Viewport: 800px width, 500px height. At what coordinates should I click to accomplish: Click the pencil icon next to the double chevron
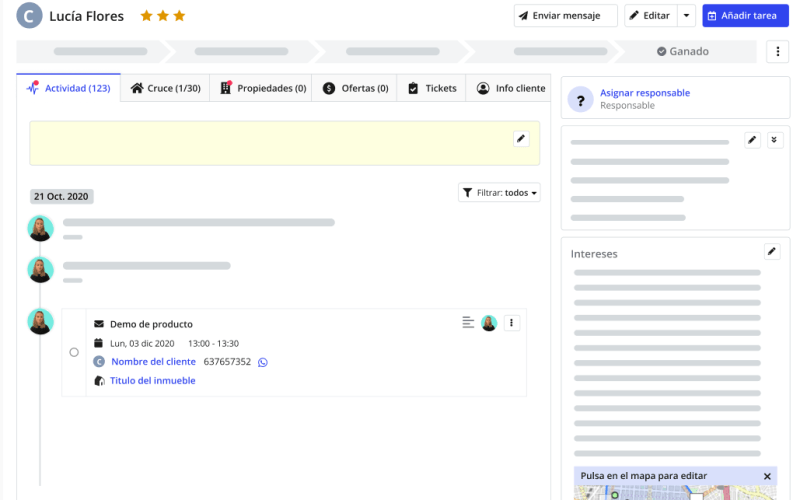(753, 140)
